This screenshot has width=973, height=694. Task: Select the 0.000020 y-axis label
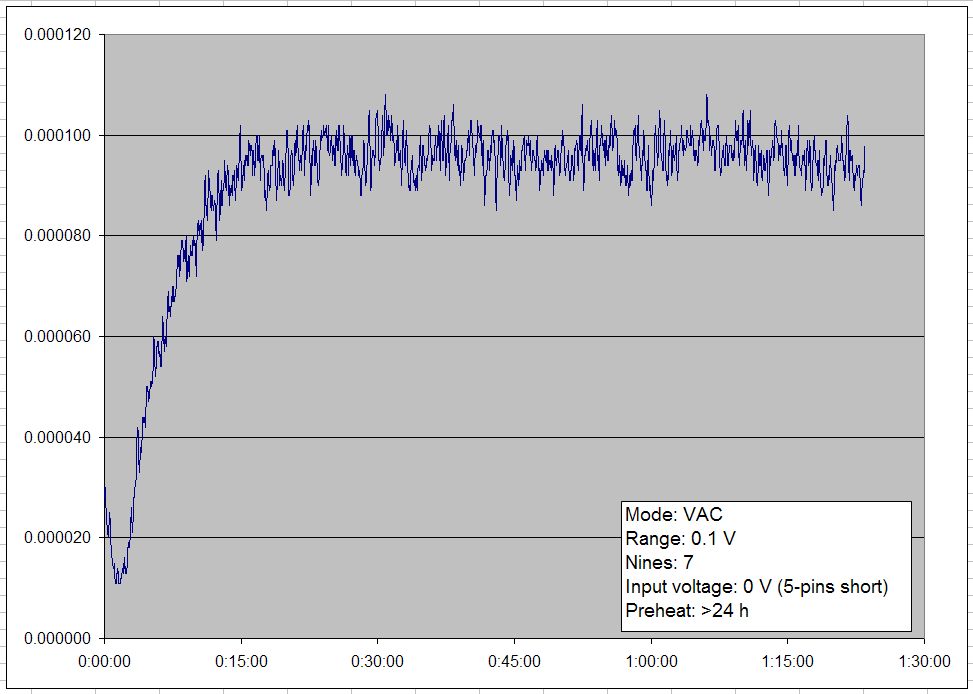58,538
